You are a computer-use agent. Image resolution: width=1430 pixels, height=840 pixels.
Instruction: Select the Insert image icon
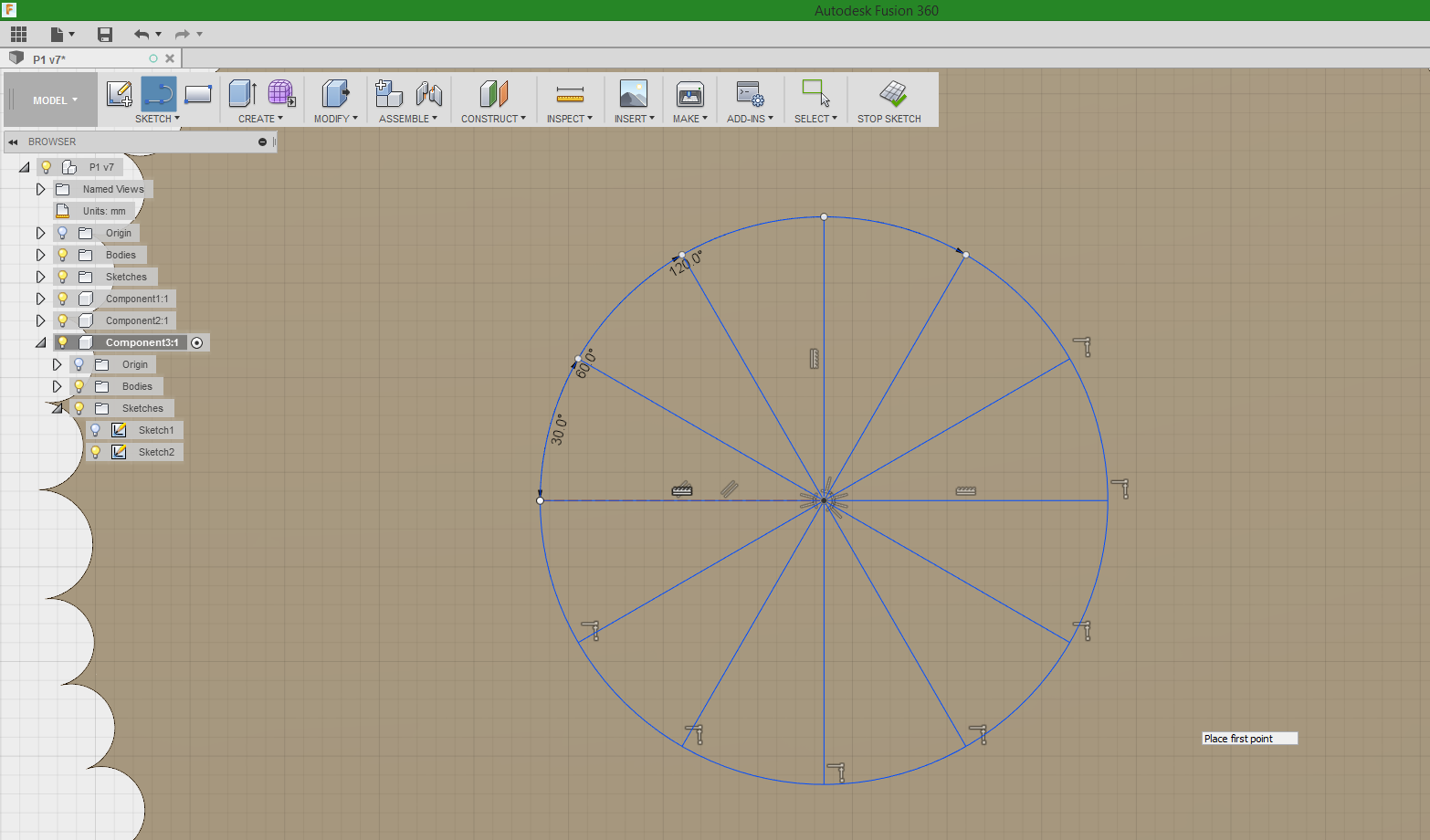coord(634,93)
